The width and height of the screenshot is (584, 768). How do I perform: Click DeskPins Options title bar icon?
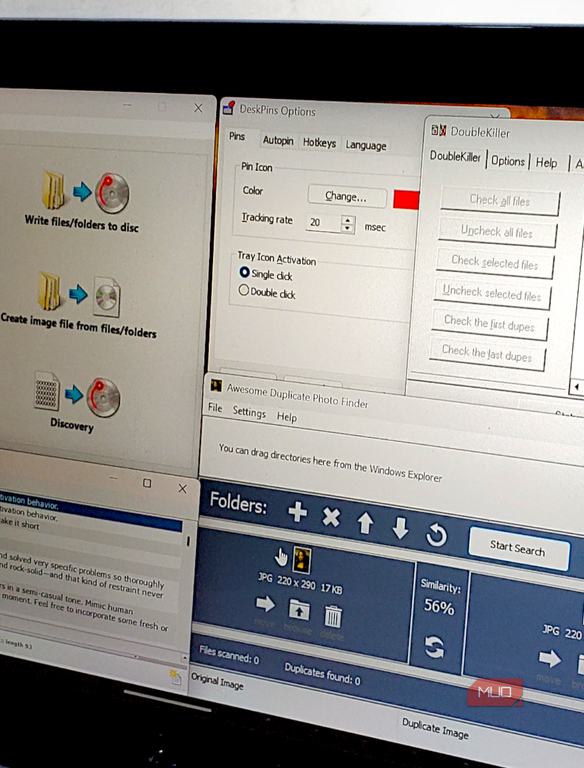[228, 107]
